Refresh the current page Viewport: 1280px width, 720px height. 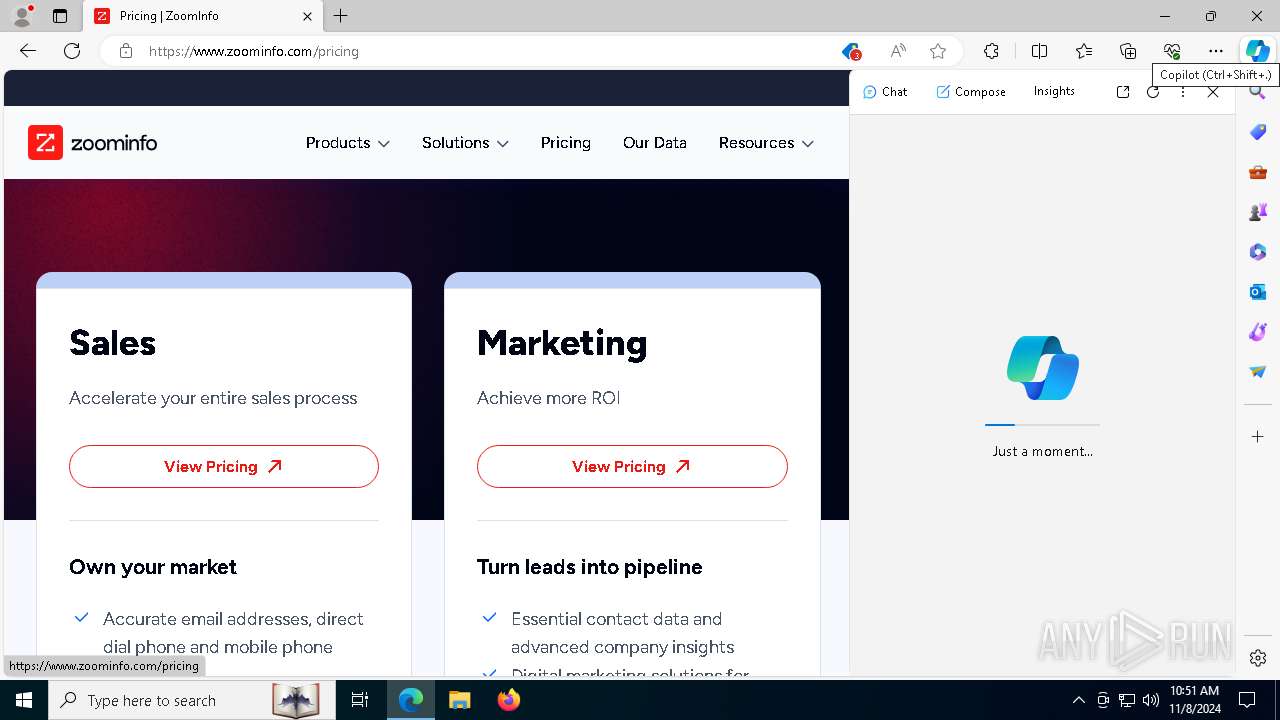click(x=72, y=51)
